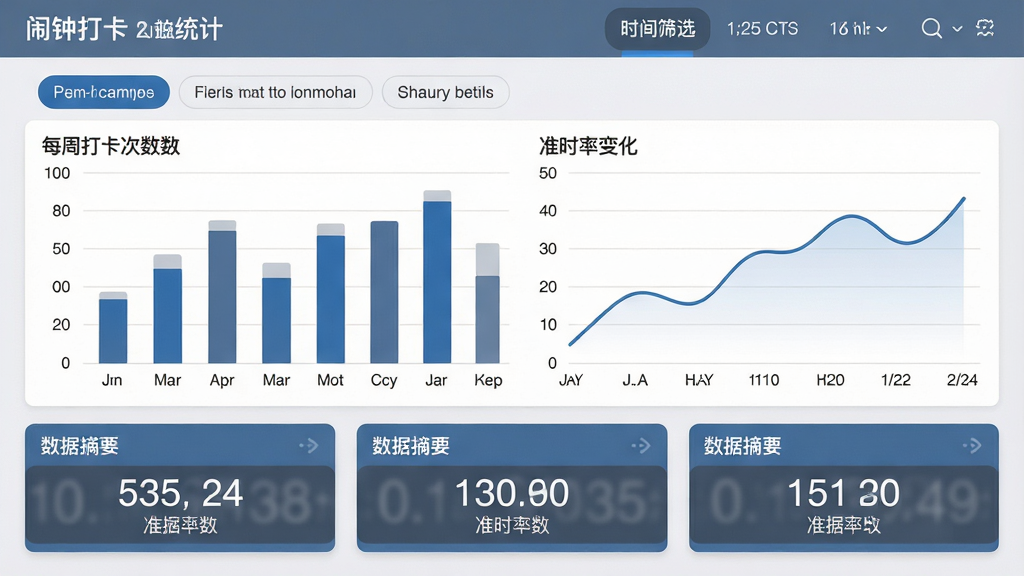Click the Jin bar in weekly chart

[113, 327]
